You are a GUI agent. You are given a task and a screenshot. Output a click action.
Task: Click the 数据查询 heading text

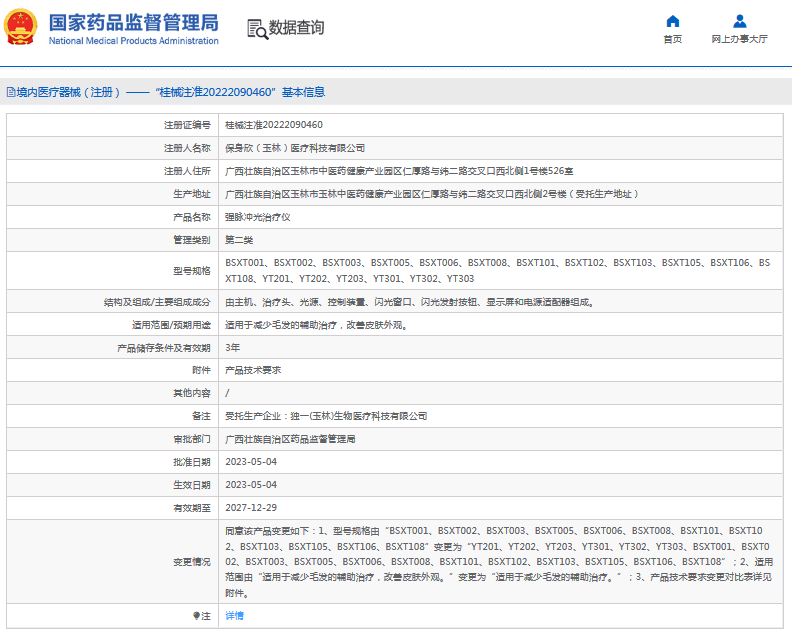tap(296, 28)
